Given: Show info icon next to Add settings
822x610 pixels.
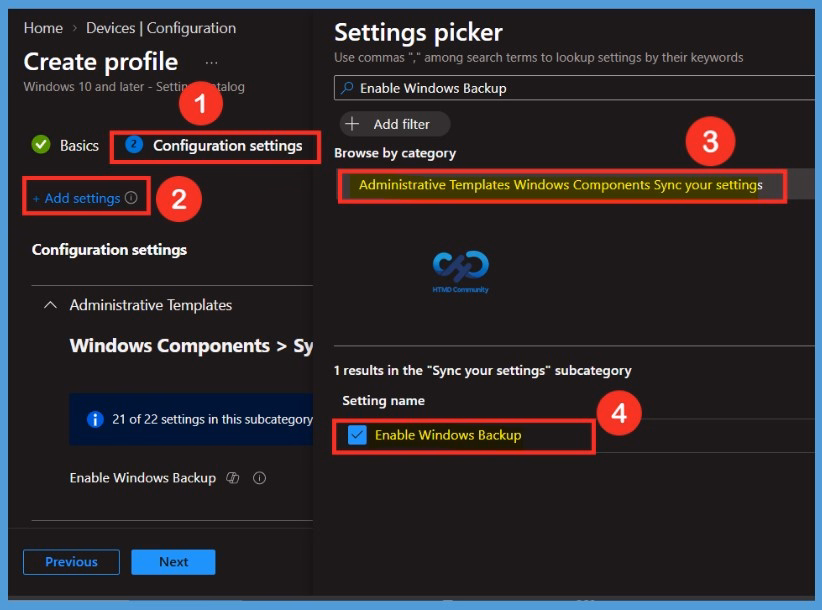Looking at the screenshot, I should pyautogui.click(x=131, y=198).
